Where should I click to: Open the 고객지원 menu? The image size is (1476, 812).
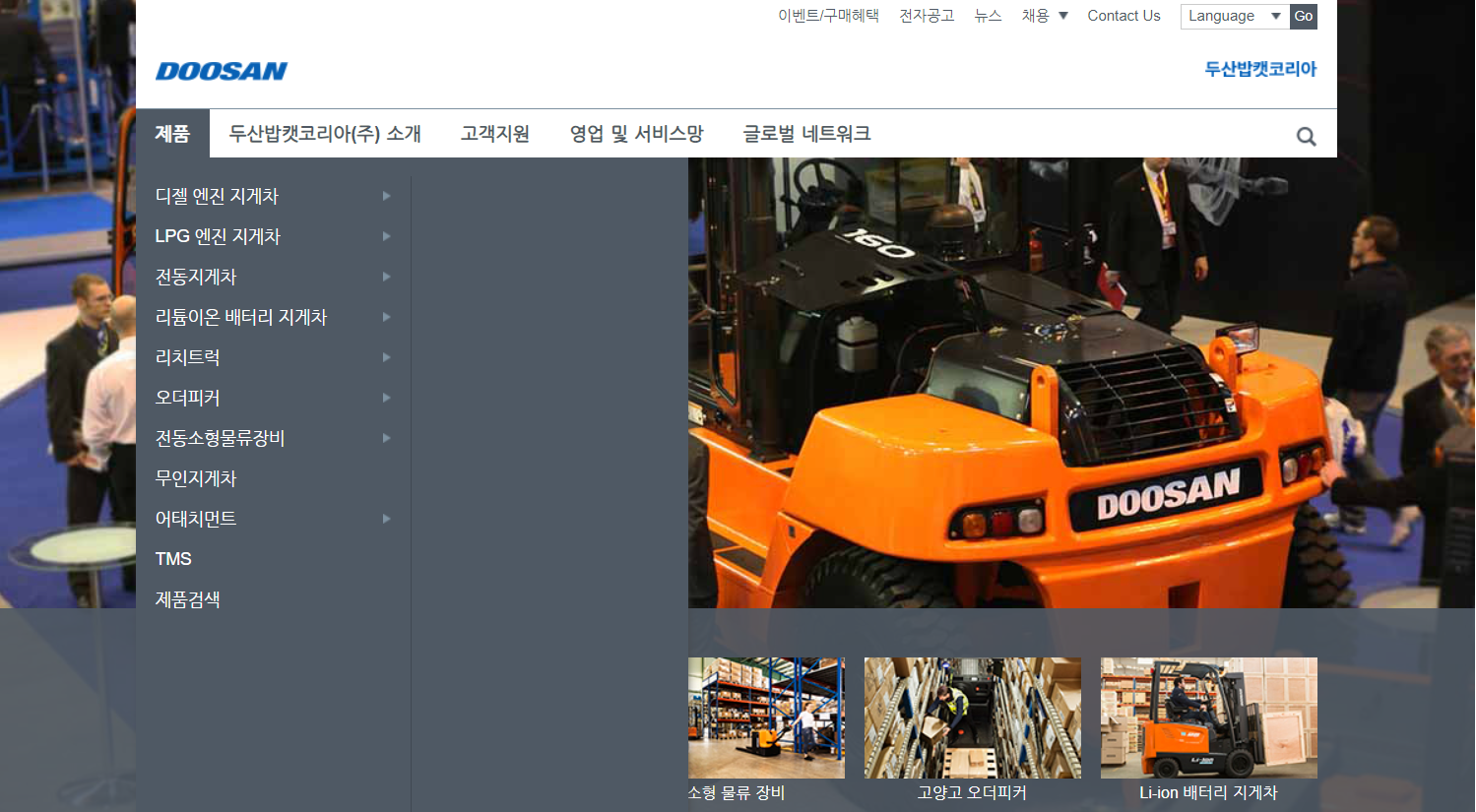tap(494, 134)
